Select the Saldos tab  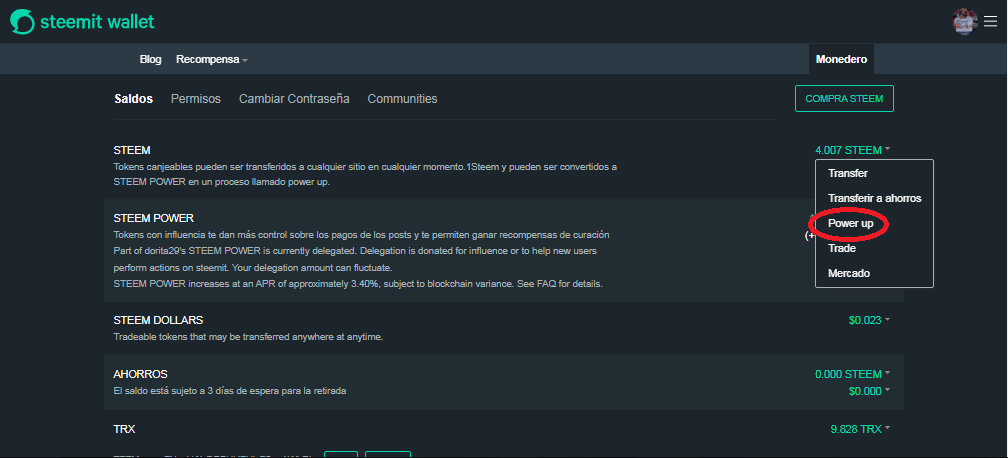click(x=134, y=98)
